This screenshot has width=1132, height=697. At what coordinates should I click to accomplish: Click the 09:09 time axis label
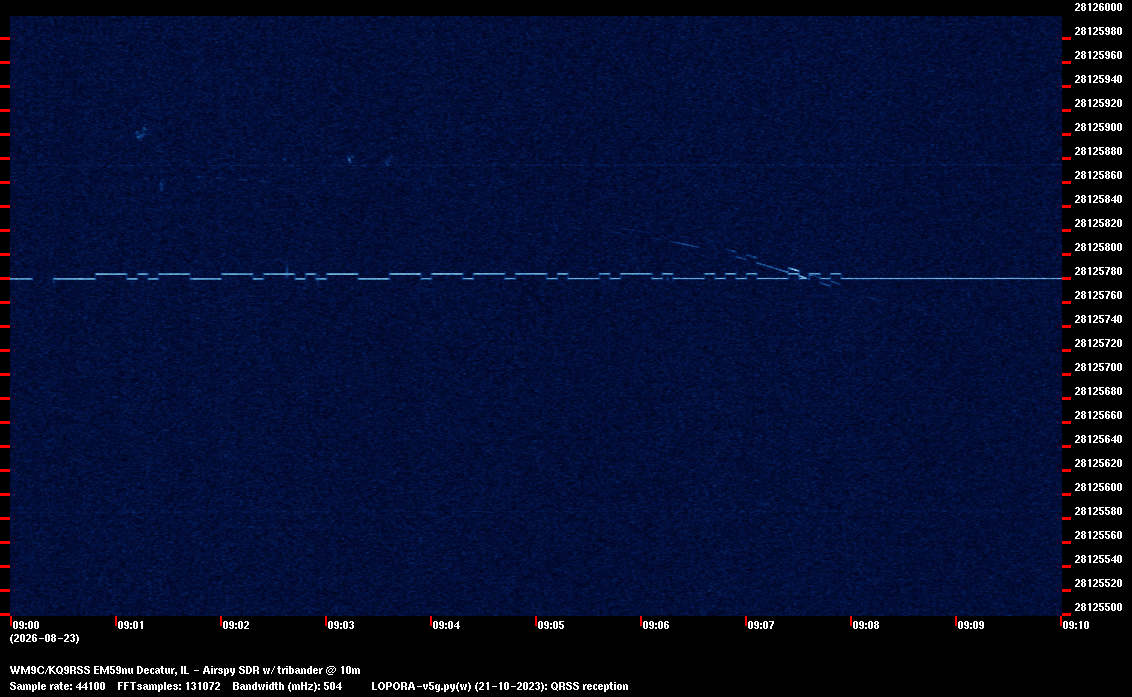tap(971, 625)
